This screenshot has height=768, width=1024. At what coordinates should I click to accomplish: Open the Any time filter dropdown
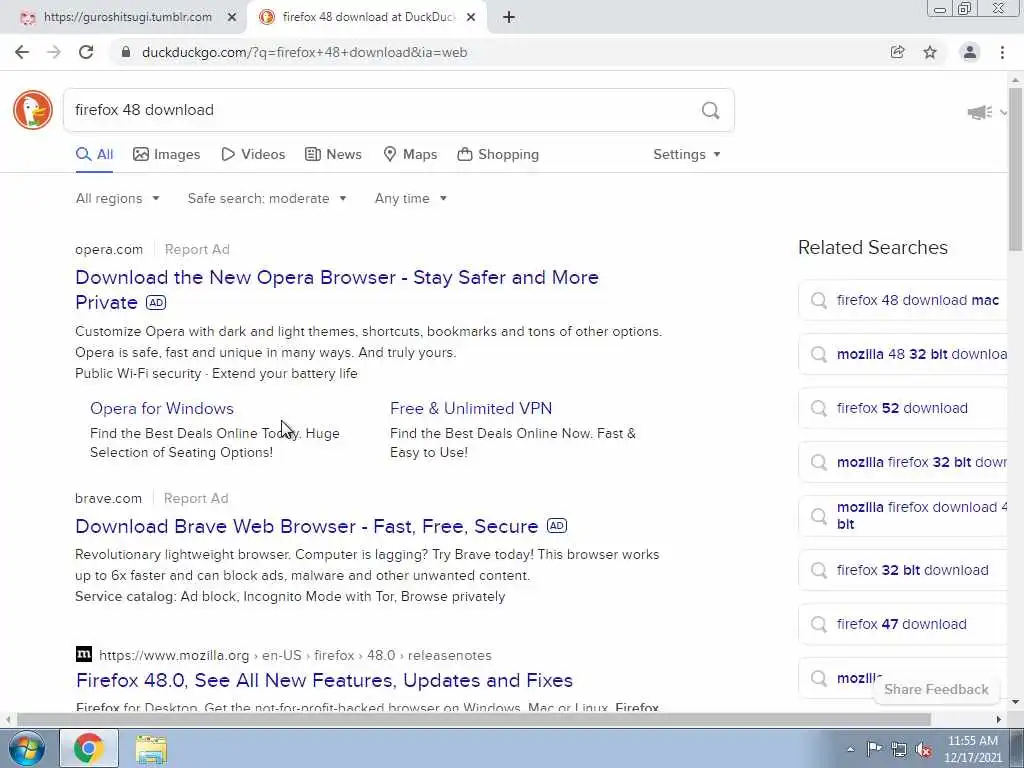tap(411, 199)
